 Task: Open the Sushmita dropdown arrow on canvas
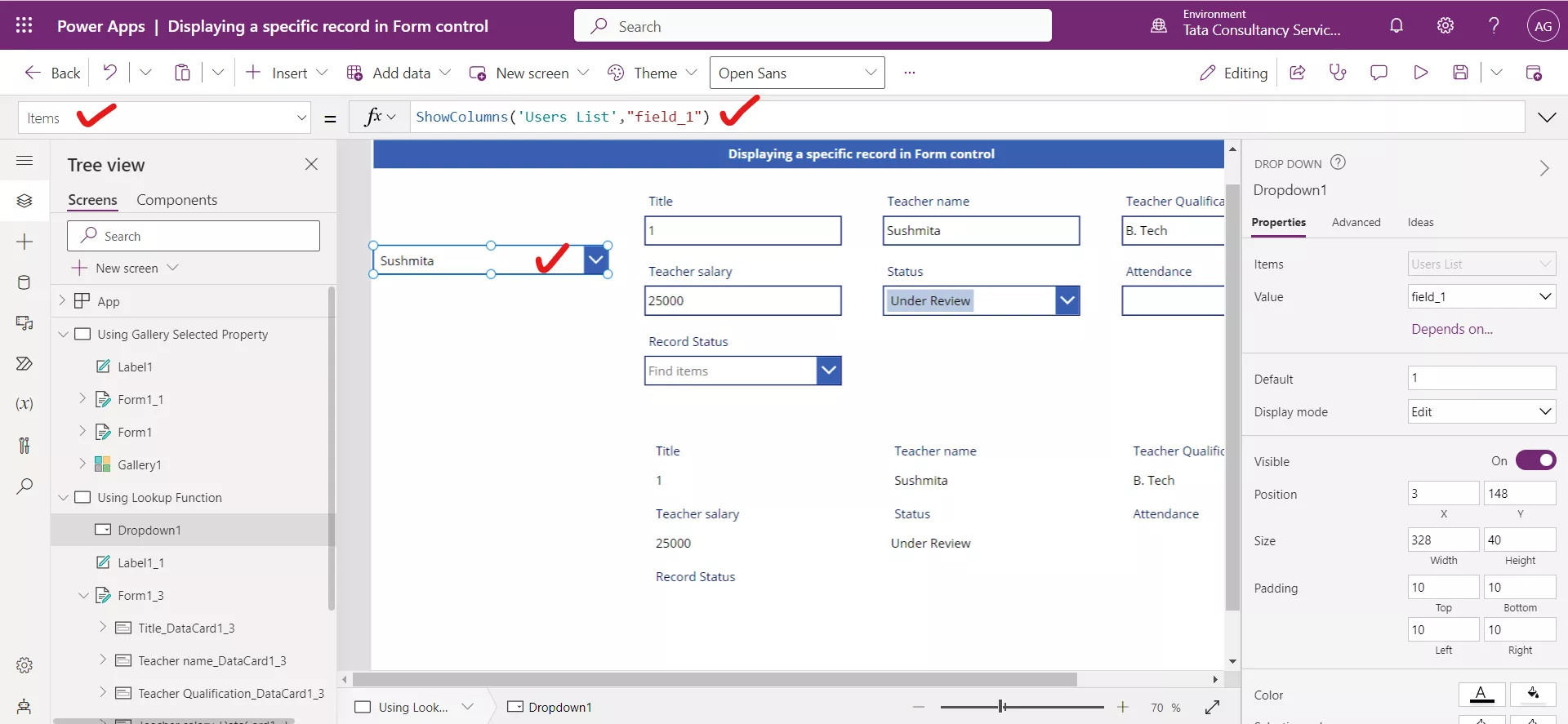click(596, 260)
